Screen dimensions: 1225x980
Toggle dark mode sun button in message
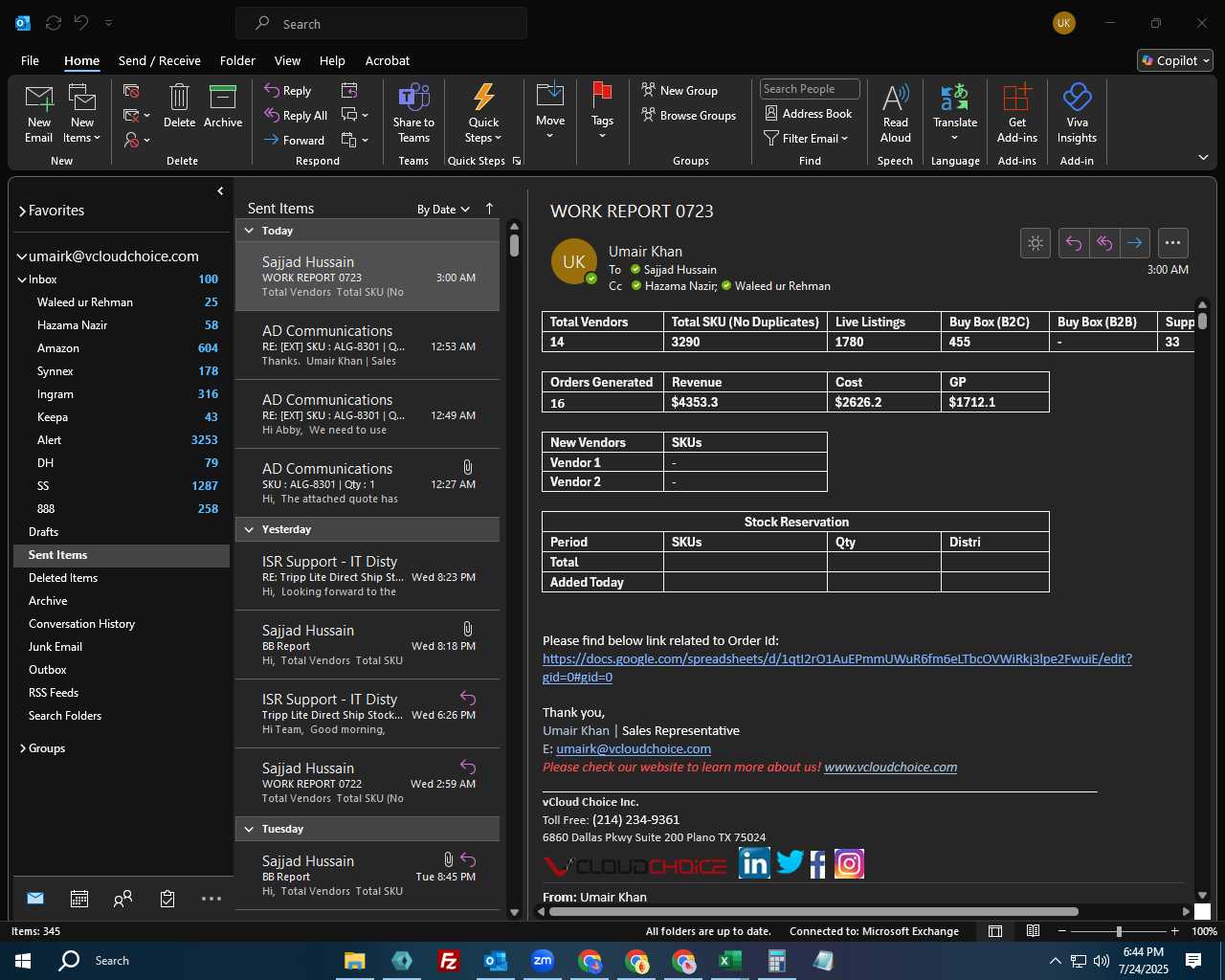coord(1036,243)
